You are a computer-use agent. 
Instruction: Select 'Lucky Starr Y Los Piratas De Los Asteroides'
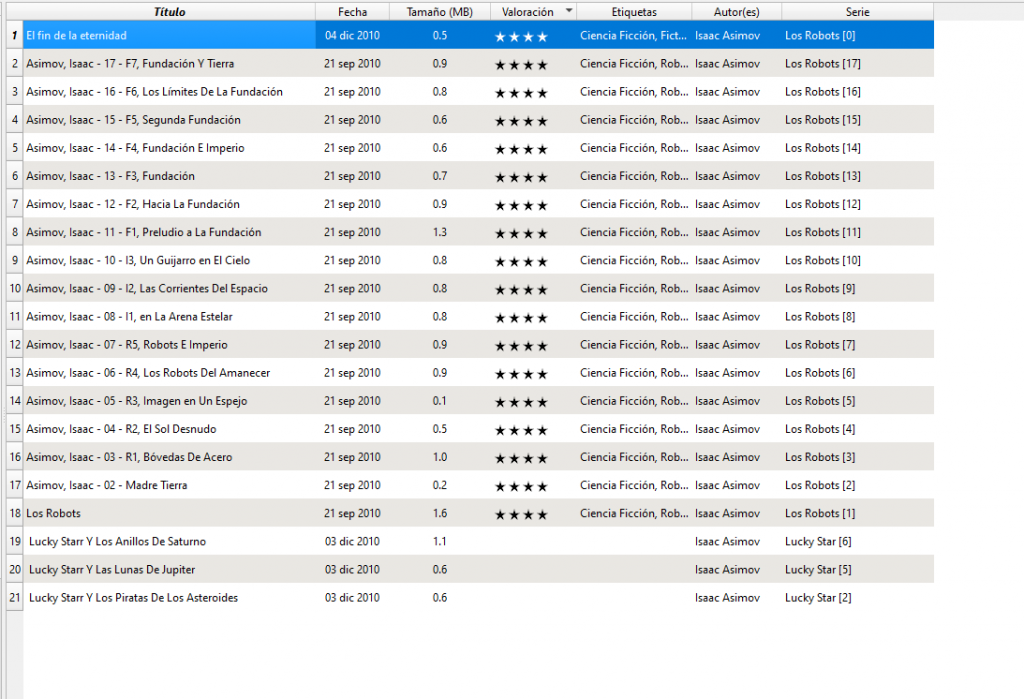[133, 597]
